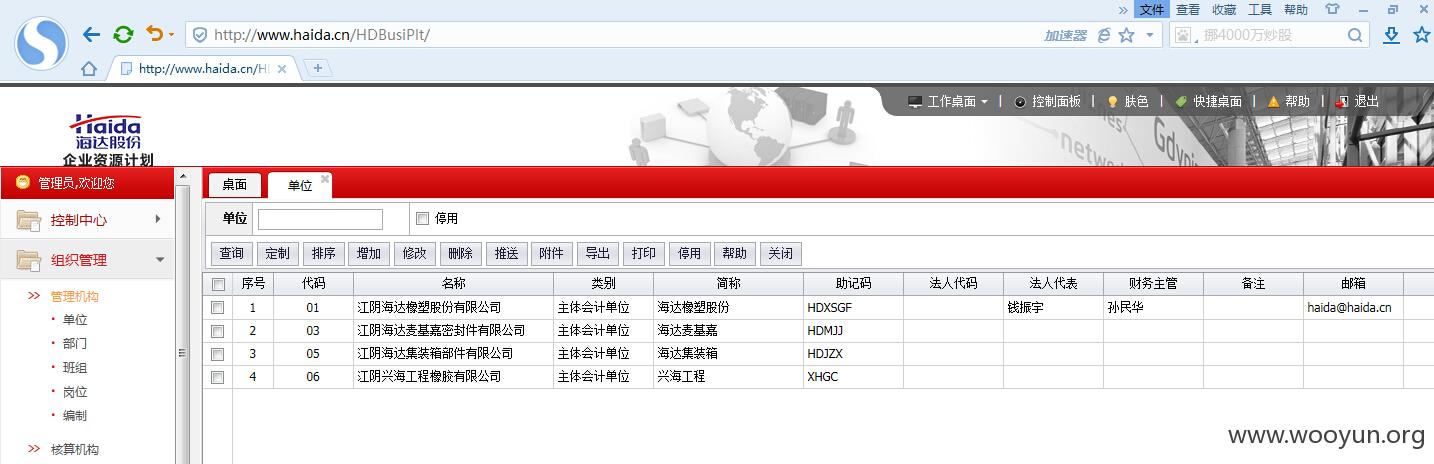Viewport: 1434px width, 464px height.
Task: Open the 快捷桌面 shortcut desktop
Action: (1208, 101)
